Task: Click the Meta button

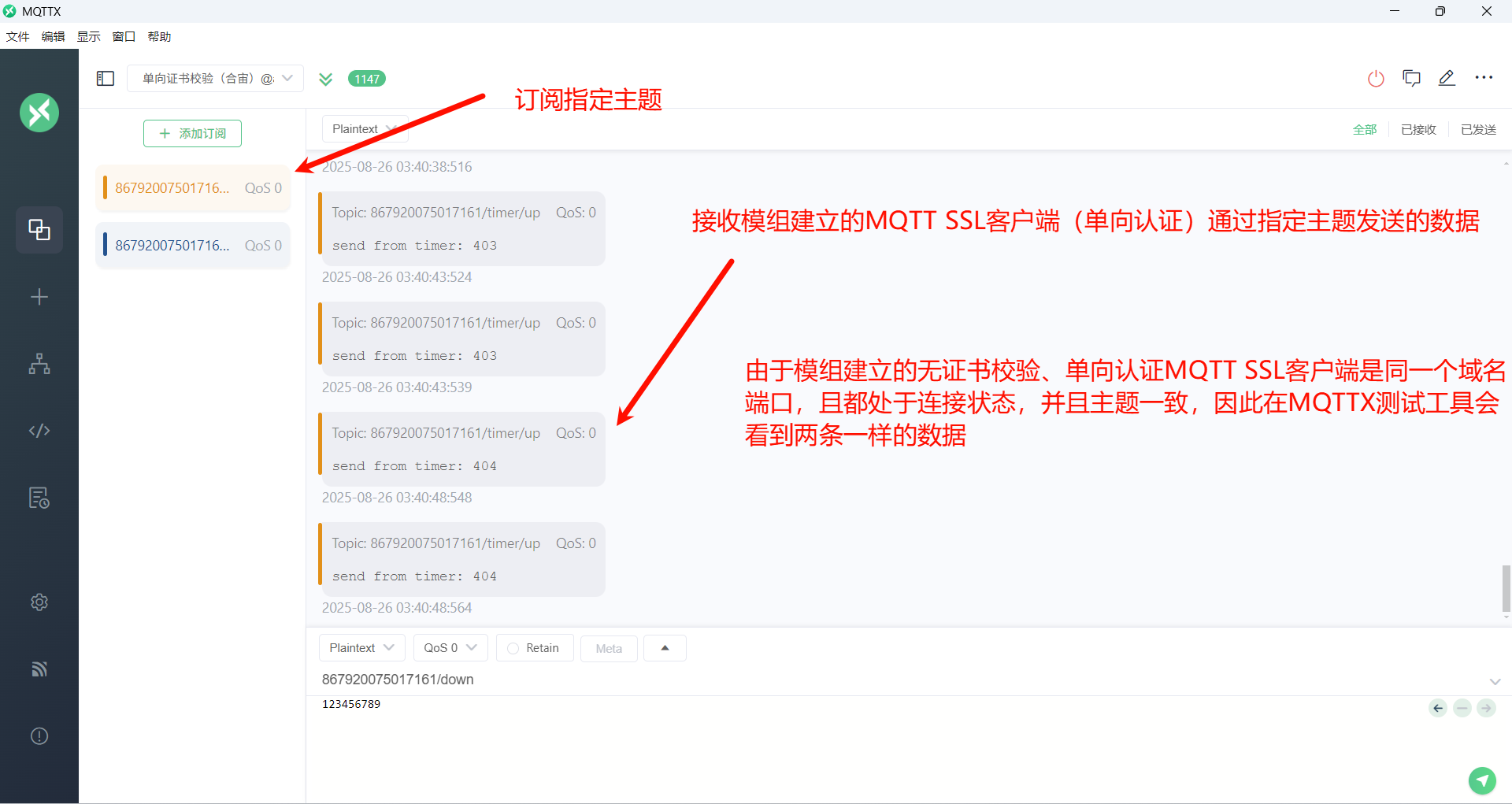Action: [609, 649]
